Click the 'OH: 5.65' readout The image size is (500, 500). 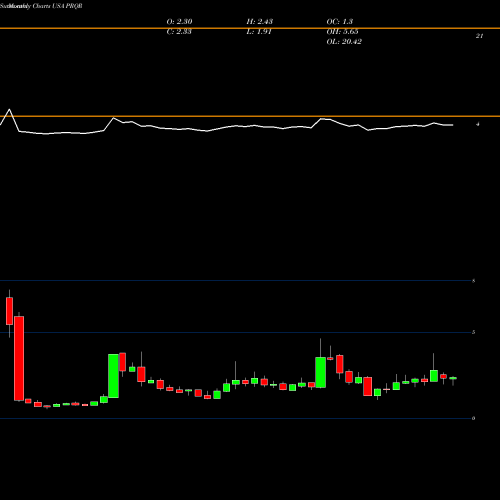(x=342, y=32)
